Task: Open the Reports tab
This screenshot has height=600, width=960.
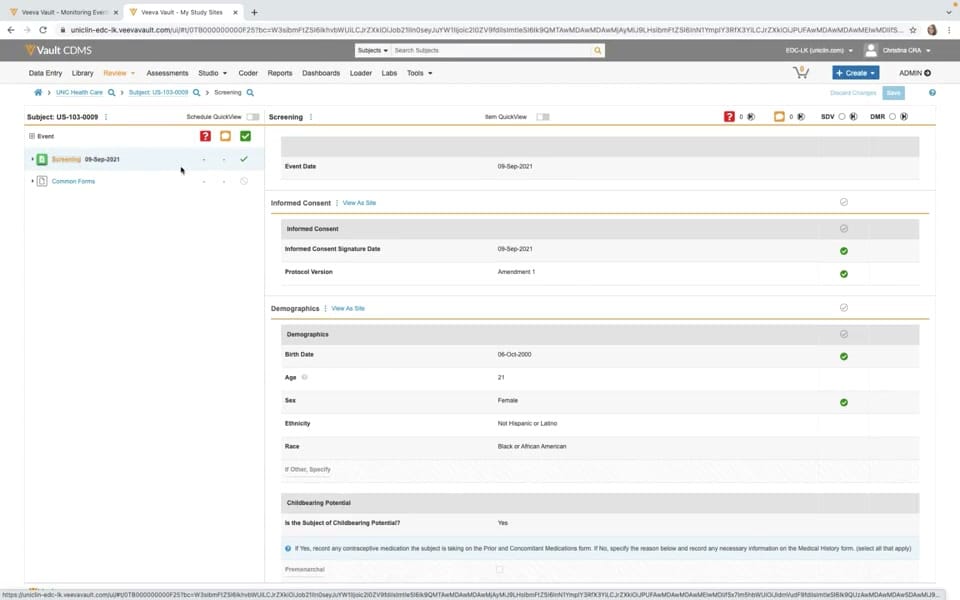Action: [280, 73]
